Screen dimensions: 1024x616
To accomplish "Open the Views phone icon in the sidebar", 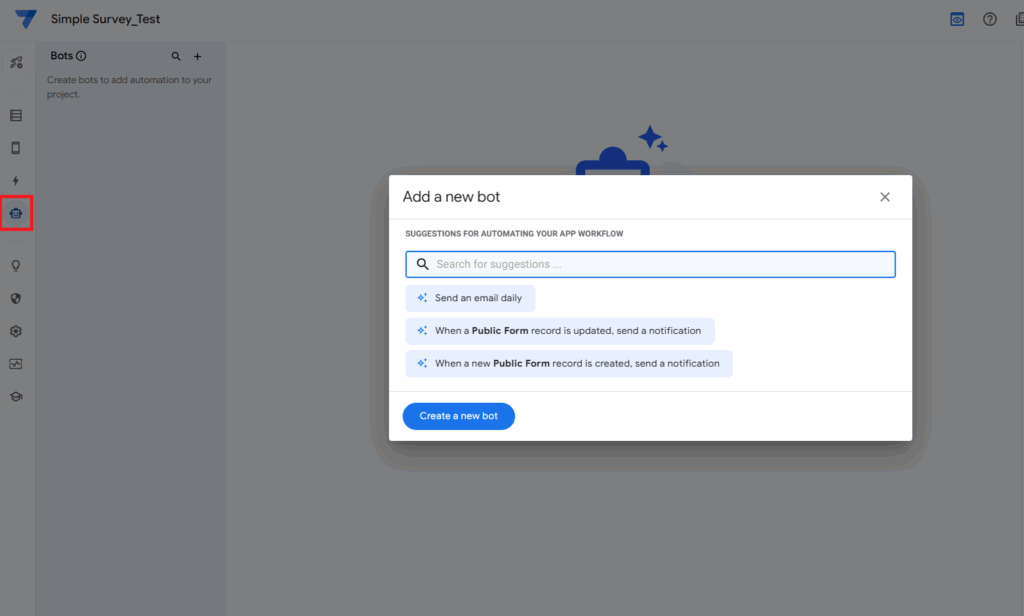I will (x=16, y=148).
